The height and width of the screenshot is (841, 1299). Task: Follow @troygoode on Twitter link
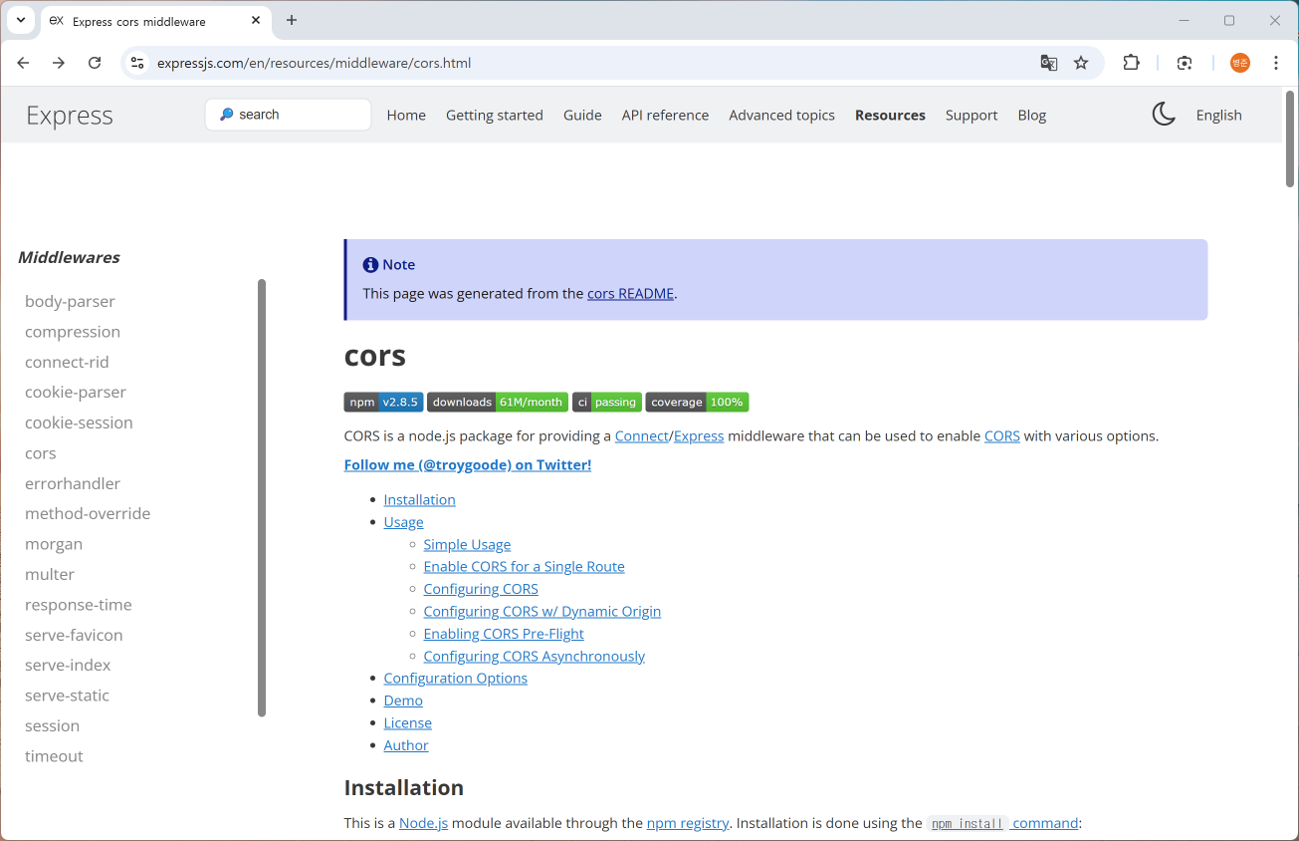pos(467,465)
